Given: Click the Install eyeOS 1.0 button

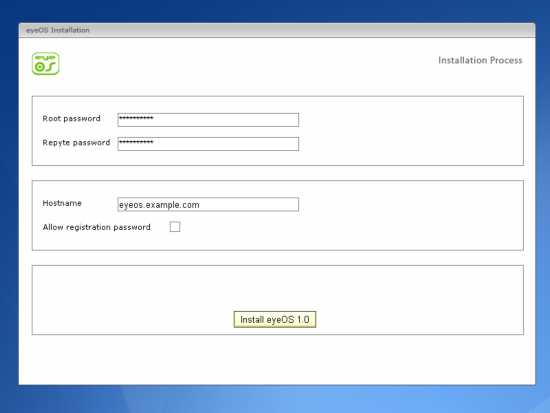Looking at the screenshot, I should (275, 319).
